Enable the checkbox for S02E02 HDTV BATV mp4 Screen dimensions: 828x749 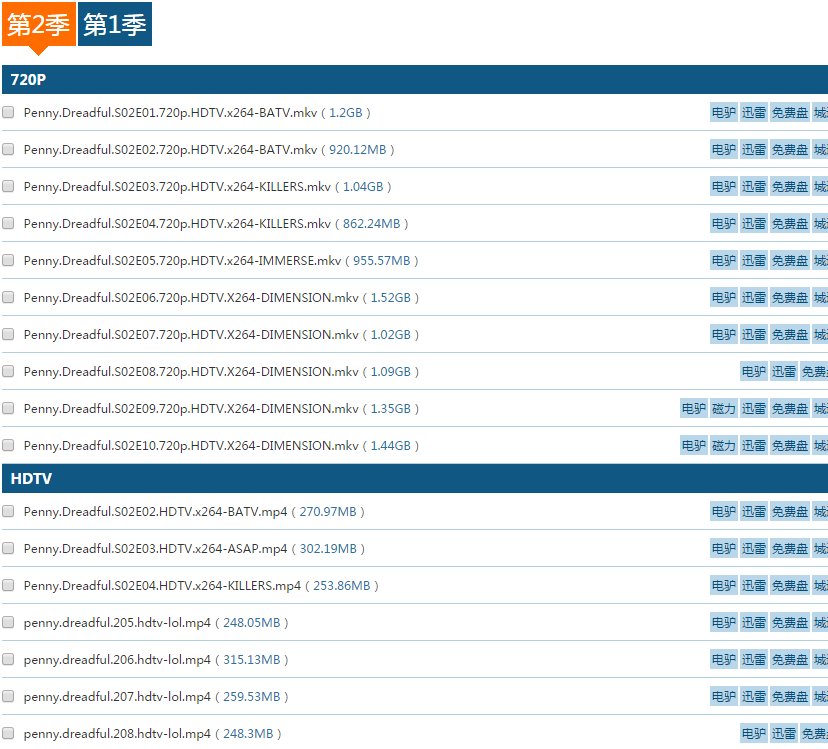pos(9,511)
